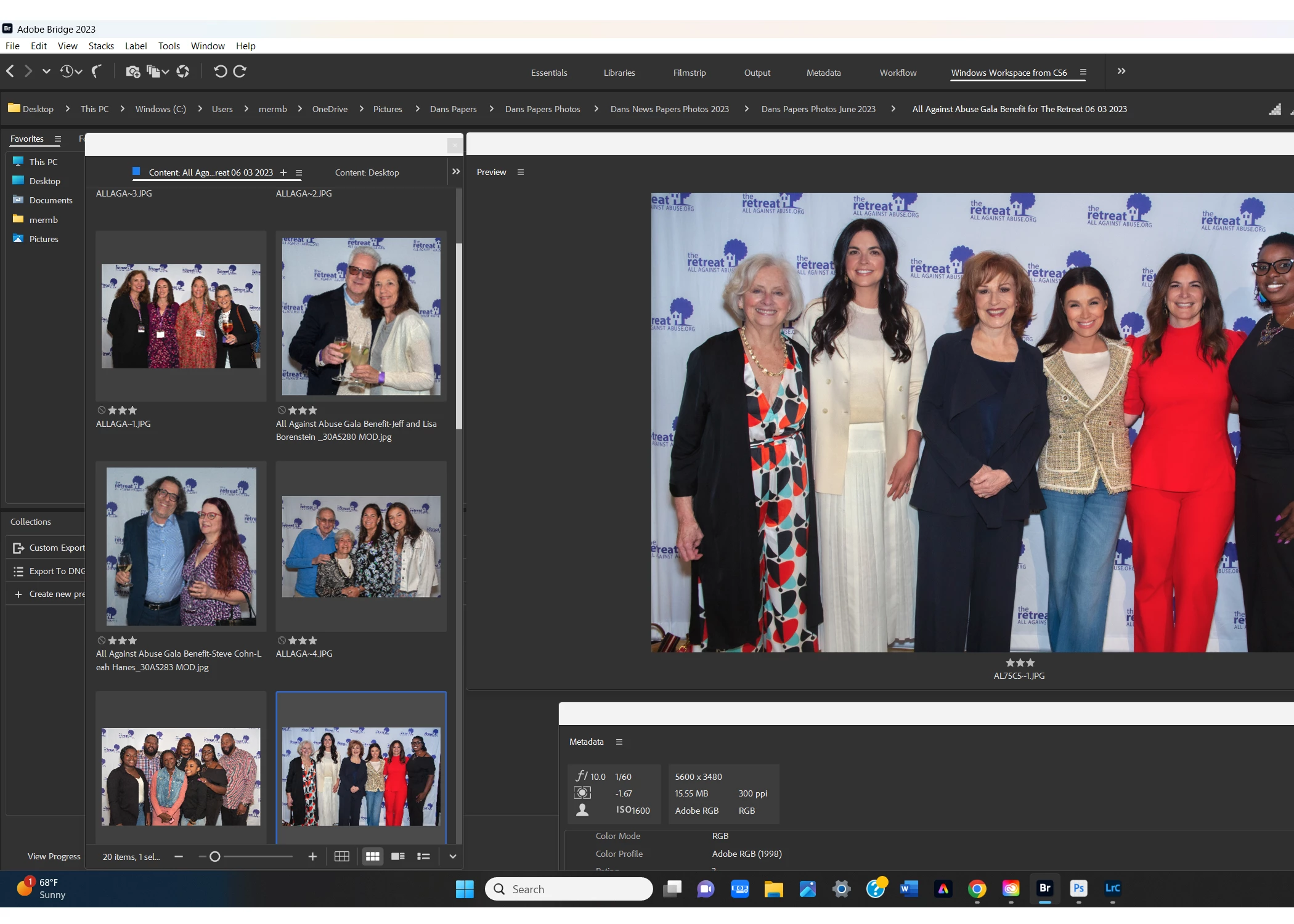The width and height of the screenshot is (1294, 924).
Task: Rotate image 90° counterclockwise
Action: 220,71
